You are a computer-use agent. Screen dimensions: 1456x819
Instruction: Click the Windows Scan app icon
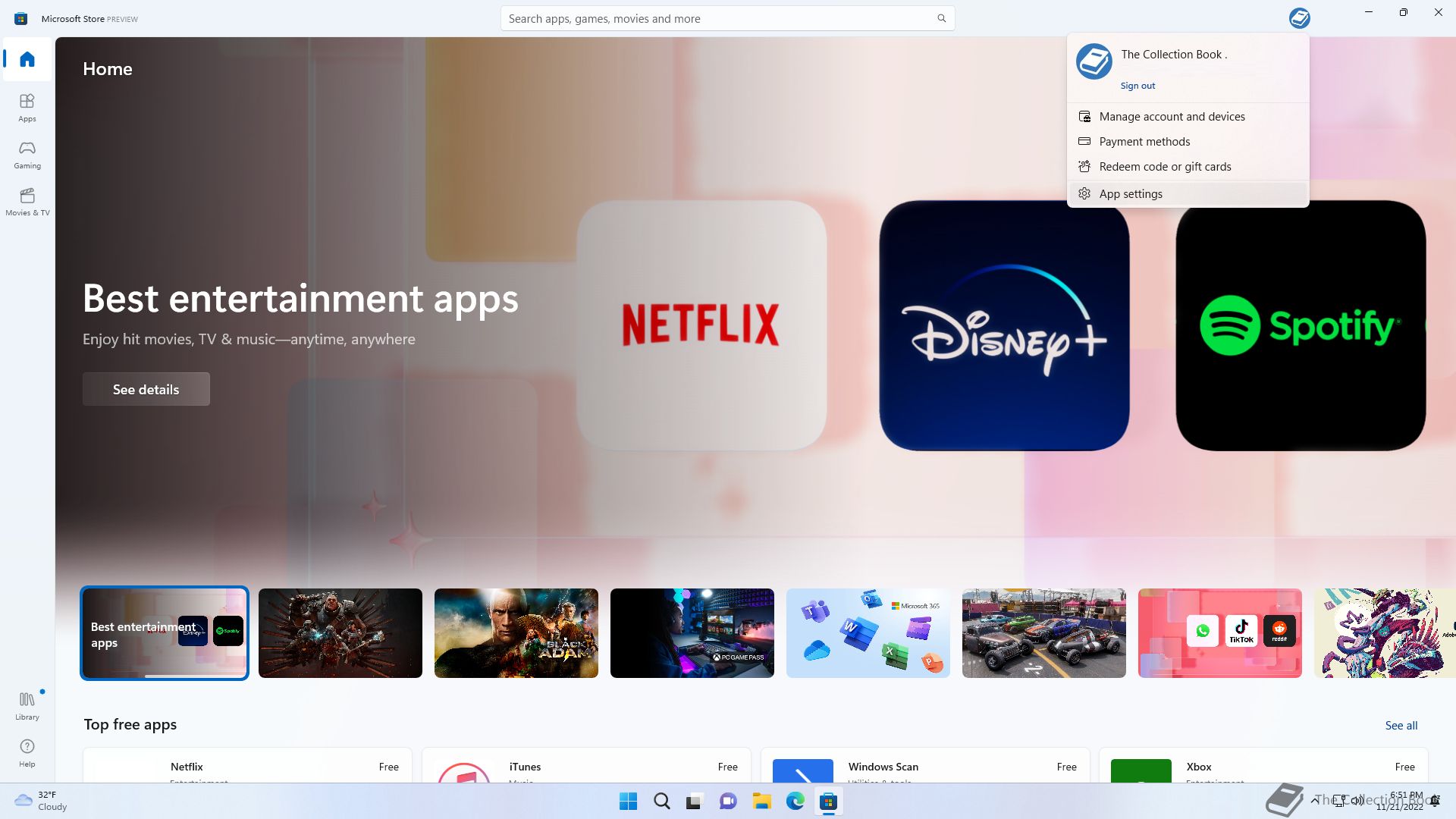[803, 771]
